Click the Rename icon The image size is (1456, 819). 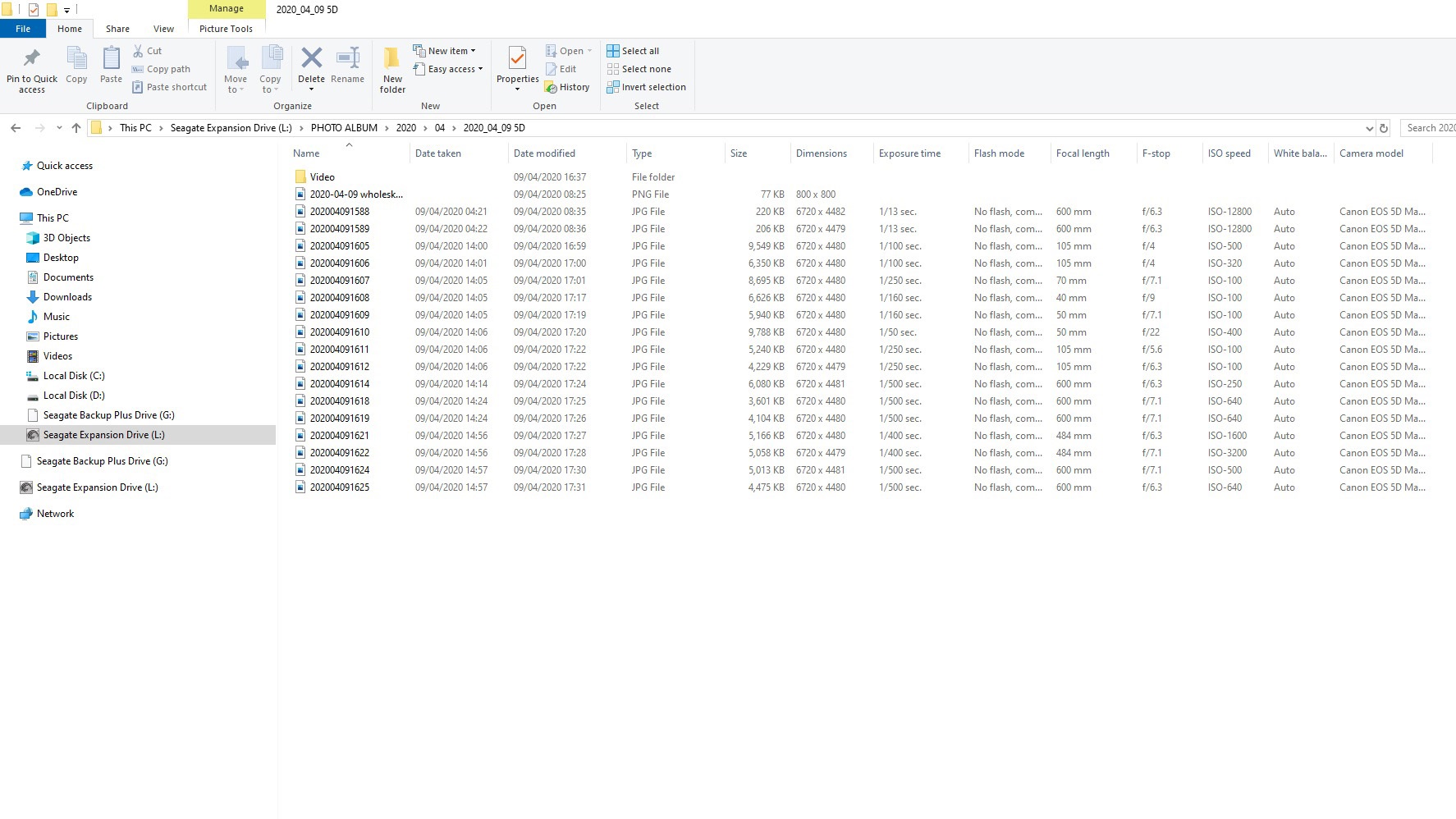click(x=348, y=57)
